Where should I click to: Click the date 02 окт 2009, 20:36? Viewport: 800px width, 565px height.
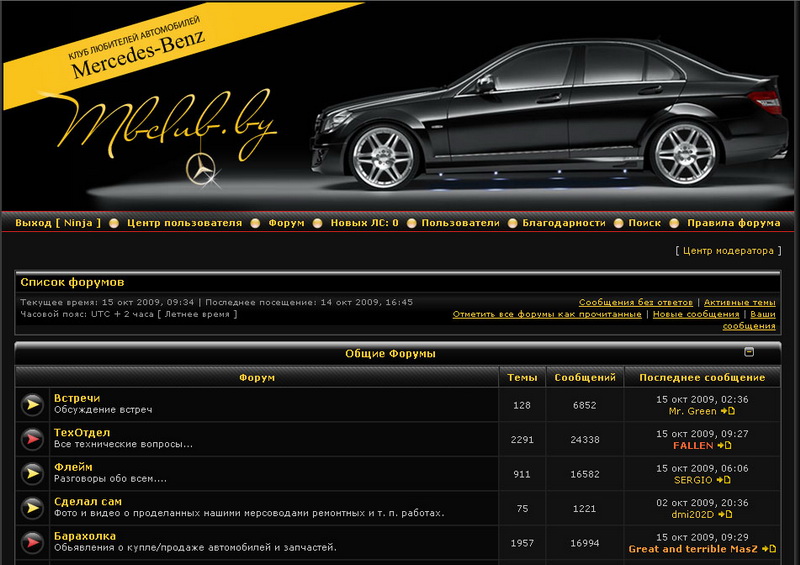pyautogui.click(x=702, y=503)
